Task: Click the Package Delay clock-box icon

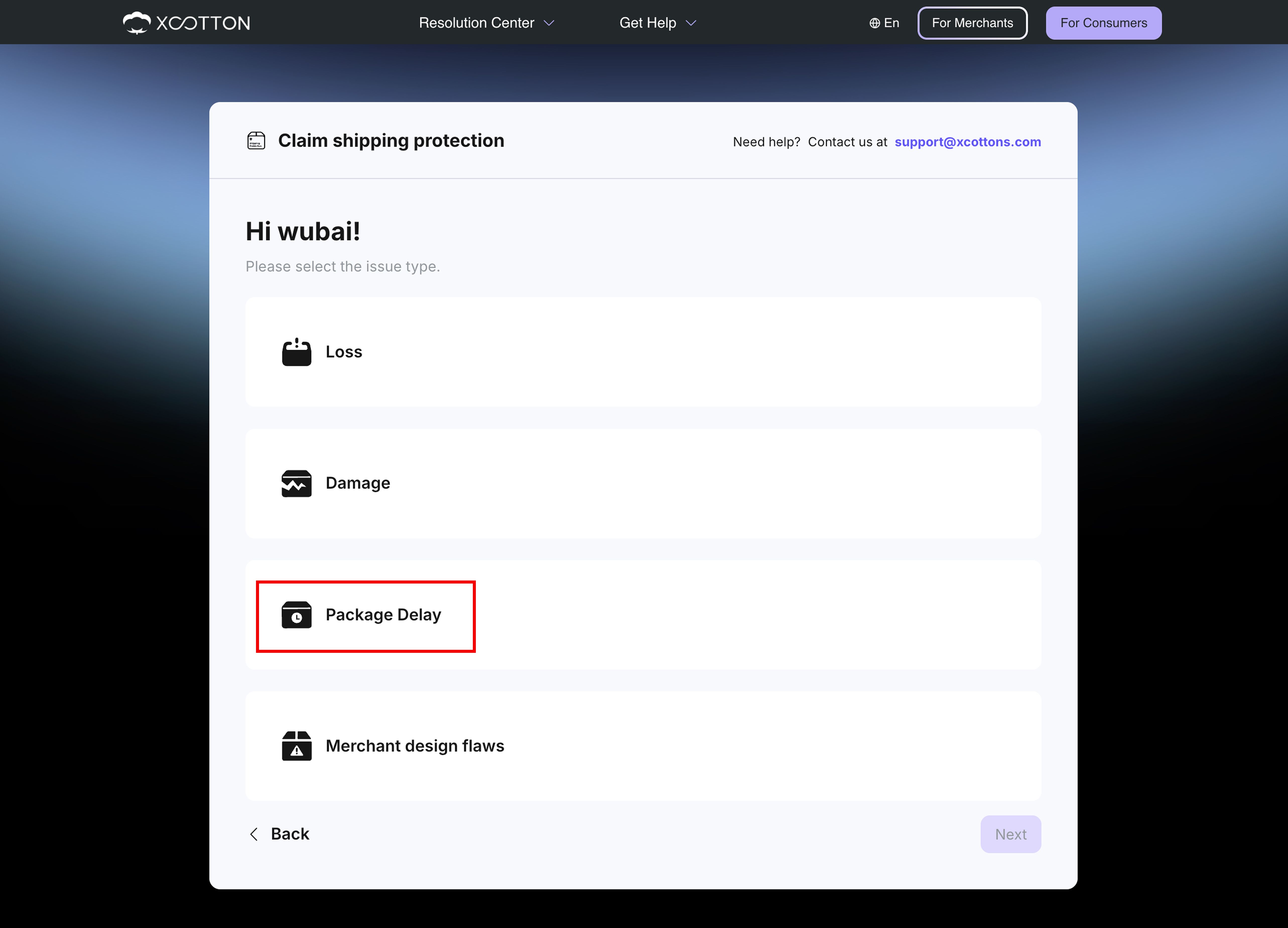Action: 296,614
